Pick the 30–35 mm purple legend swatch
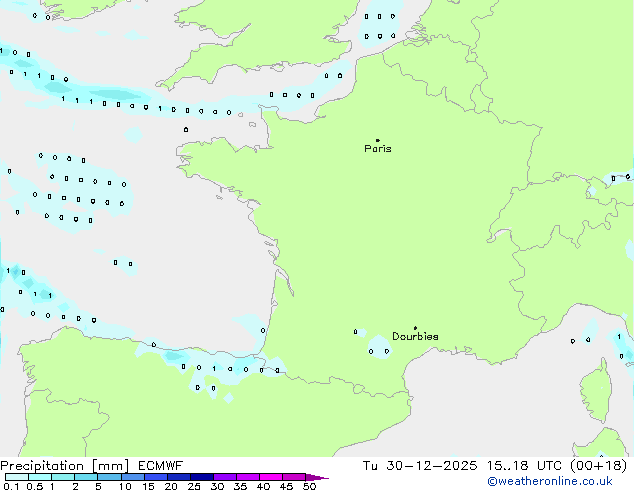This screenshot has height=490, width=634. (225, 477)
